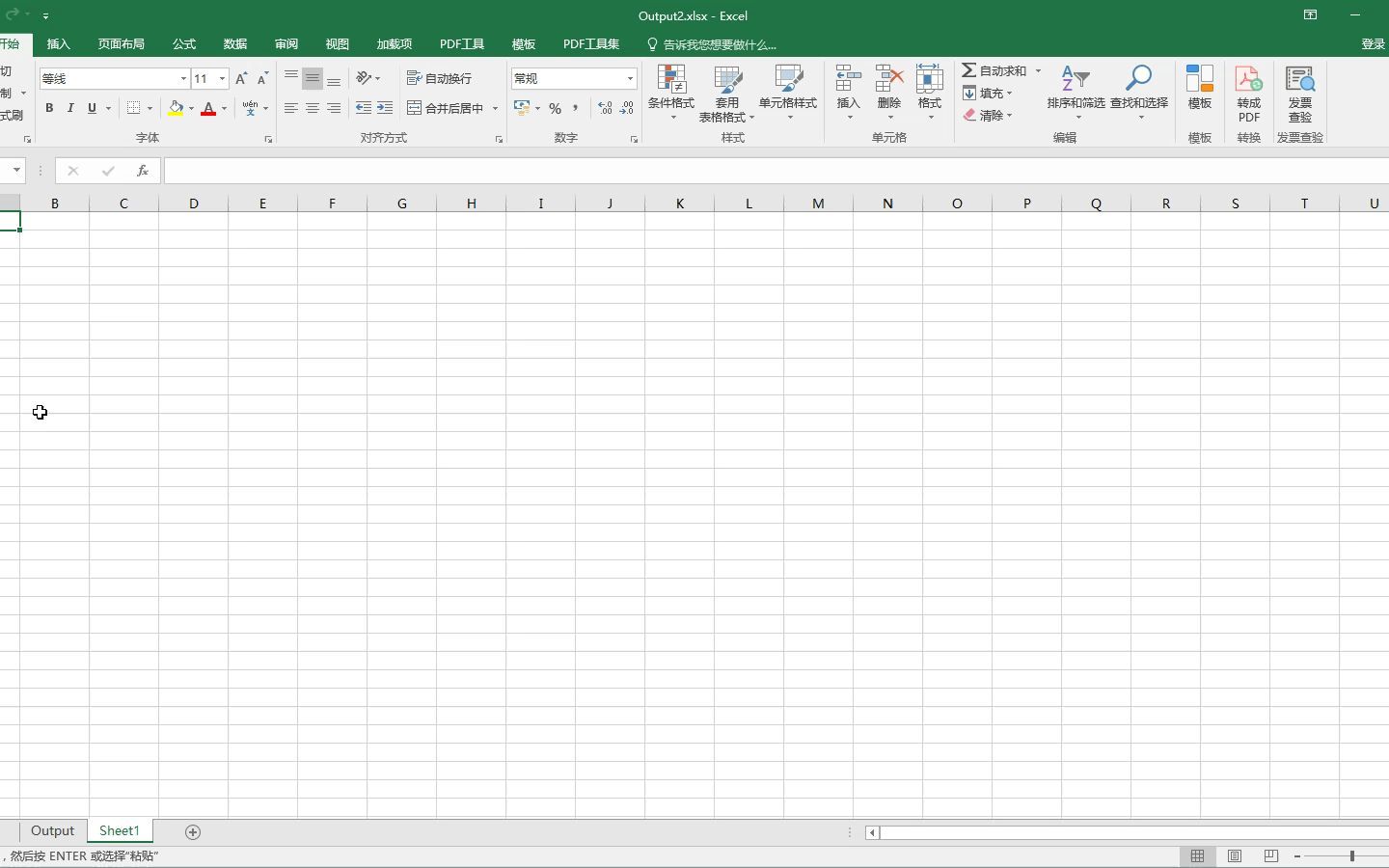This screenshot has width=1389, height=868.
Task: Align text left
Action: click(x=290, y=108)
